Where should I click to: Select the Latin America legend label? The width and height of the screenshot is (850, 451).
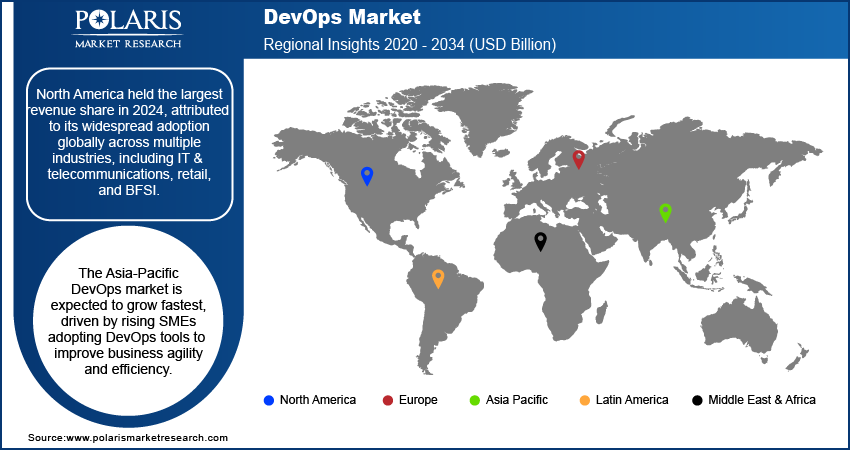tap(631, 400)
